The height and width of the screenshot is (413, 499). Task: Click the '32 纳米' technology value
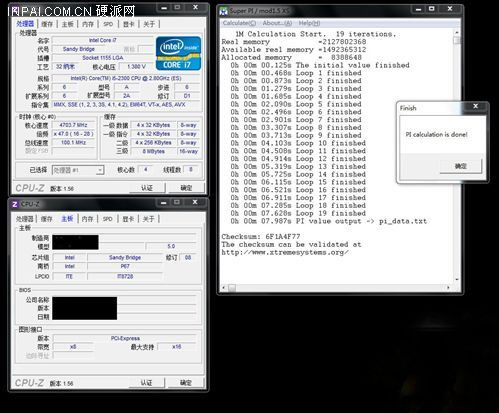click(x=65, y=67)
